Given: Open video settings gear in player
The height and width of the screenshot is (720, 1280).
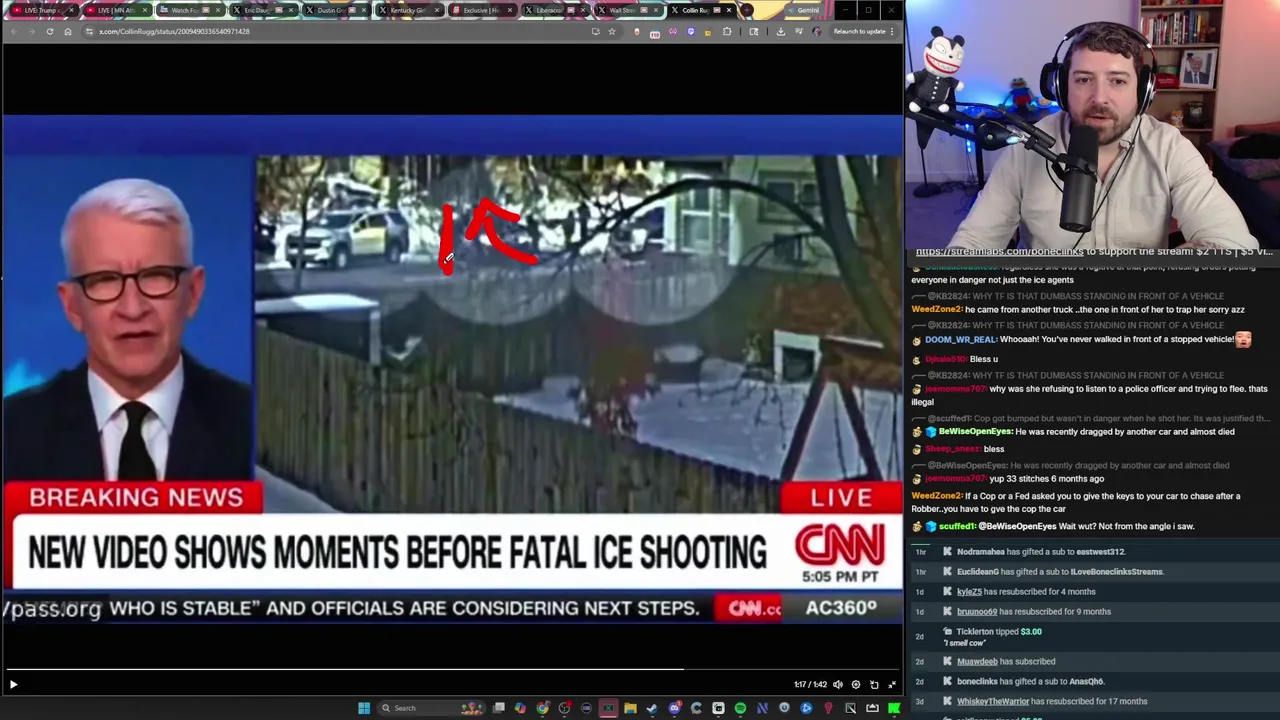Looking at the screenshot, I should coord(856,685).
